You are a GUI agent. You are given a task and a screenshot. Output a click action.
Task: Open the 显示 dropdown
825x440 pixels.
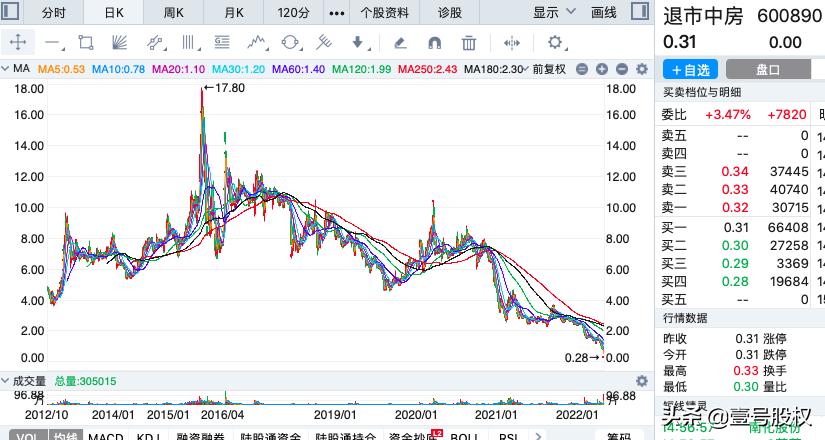(x=554, y=12)
